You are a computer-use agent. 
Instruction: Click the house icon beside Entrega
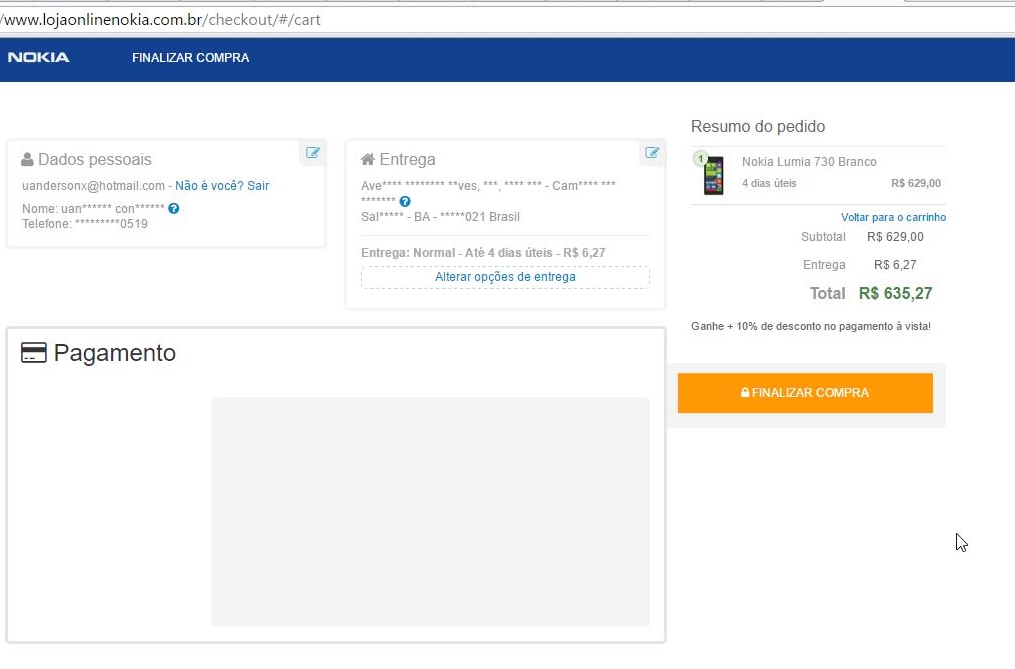pos(368,159)
